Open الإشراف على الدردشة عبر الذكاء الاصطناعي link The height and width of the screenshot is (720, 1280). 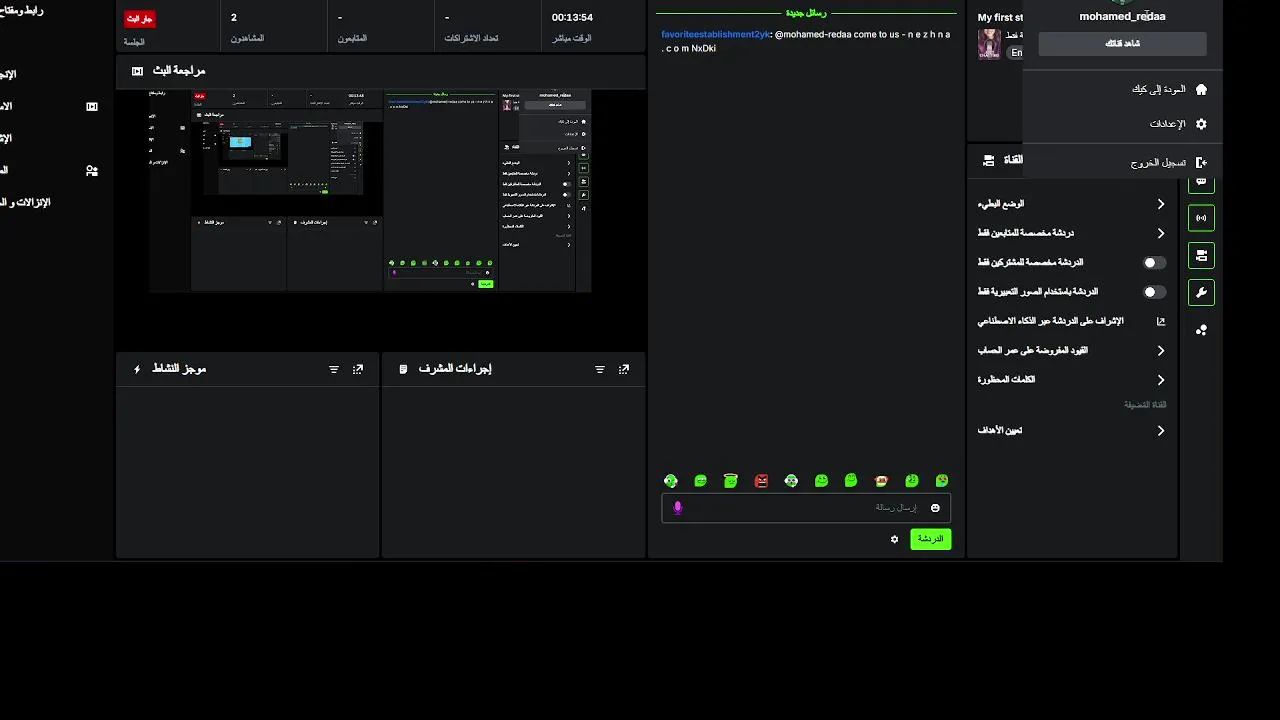(1050, 321)
